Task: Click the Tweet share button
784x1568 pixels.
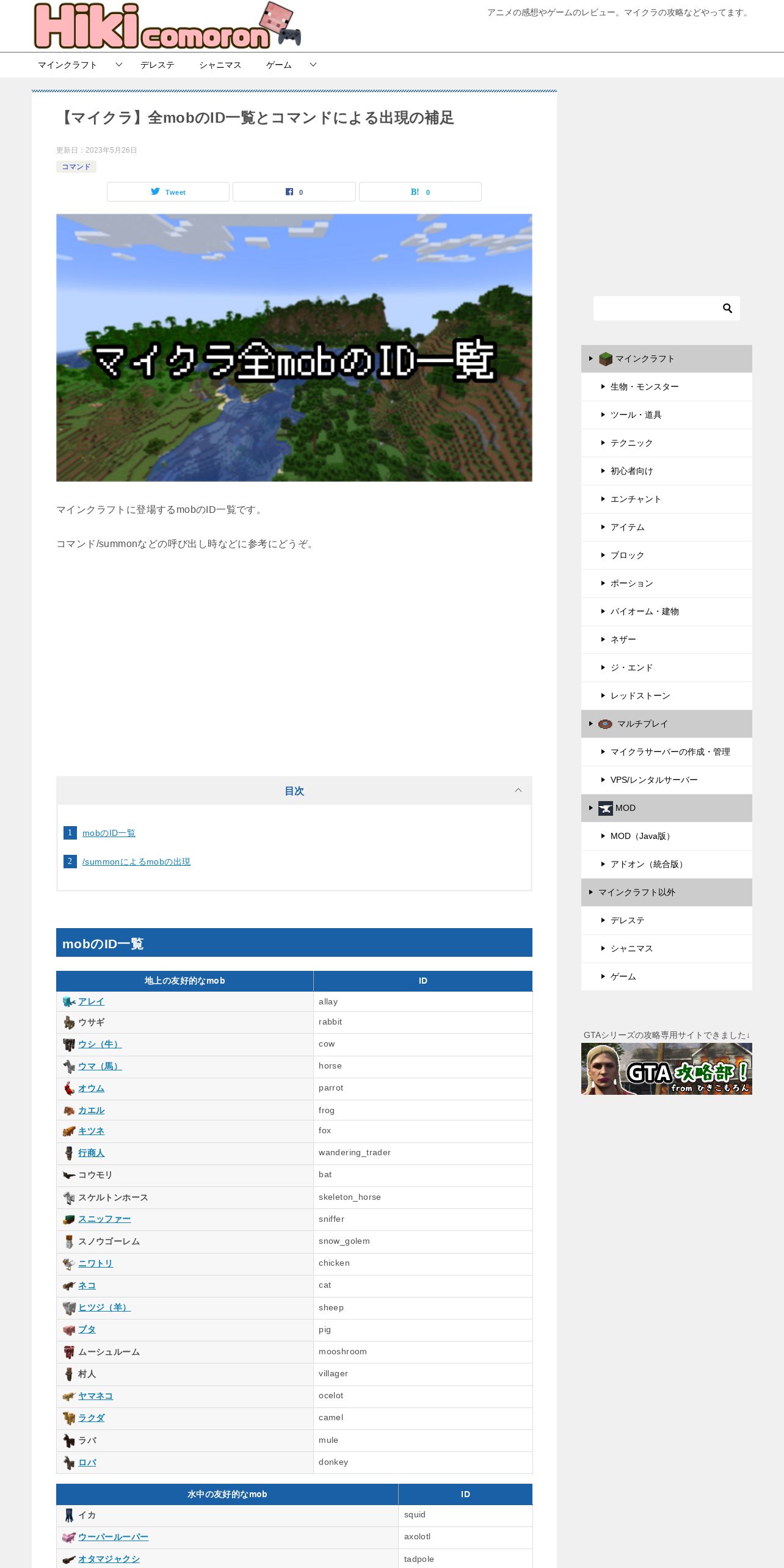Action: coord(168,192)
